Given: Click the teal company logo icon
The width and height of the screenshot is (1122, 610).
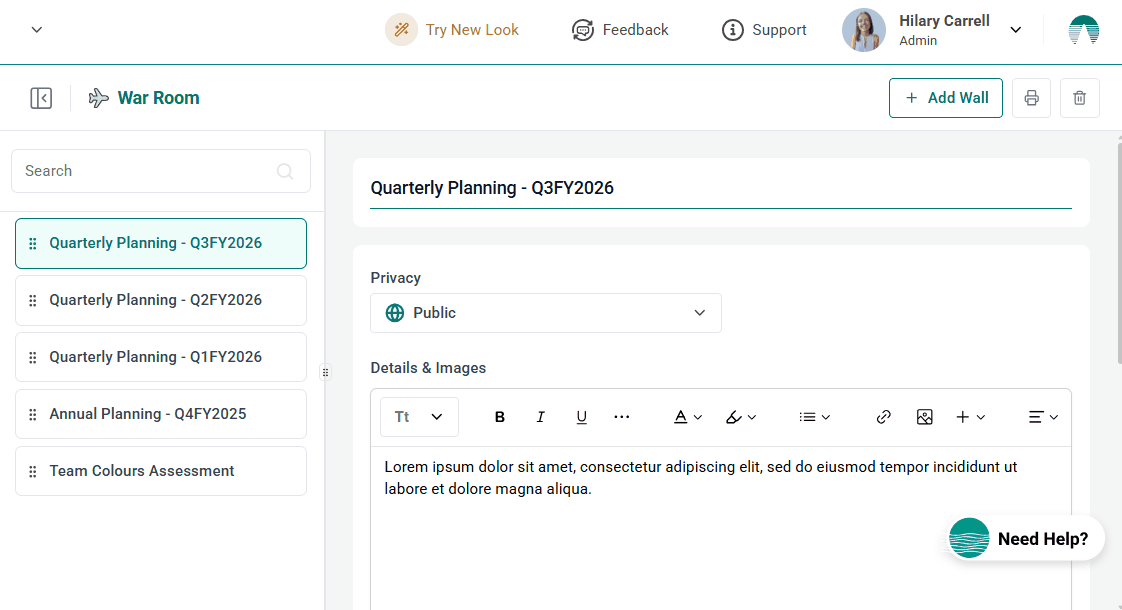Looking at the screenshot, I should pos(1083,30).
